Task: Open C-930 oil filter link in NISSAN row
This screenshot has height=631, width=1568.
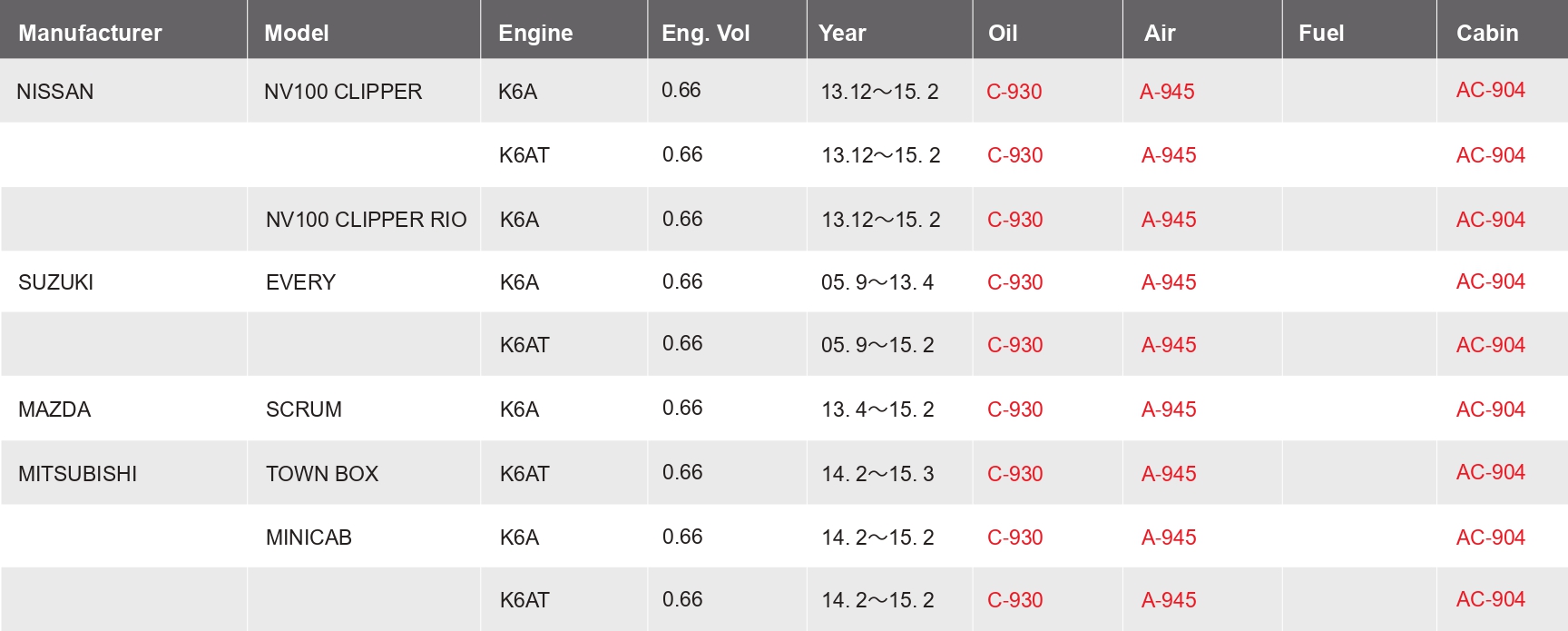Action: click(1014, 92)
